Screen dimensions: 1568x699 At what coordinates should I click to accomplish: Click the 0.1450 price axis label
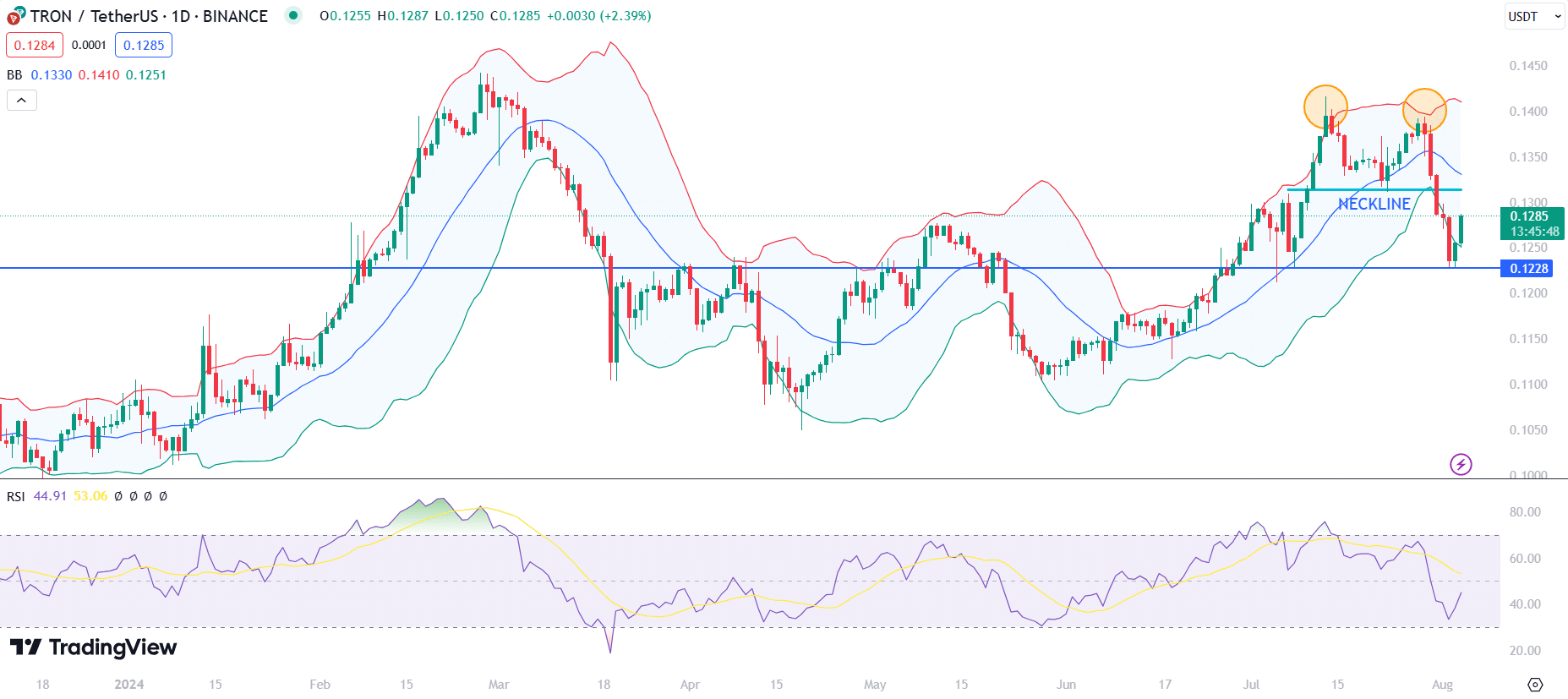[x=1528, y=66]
